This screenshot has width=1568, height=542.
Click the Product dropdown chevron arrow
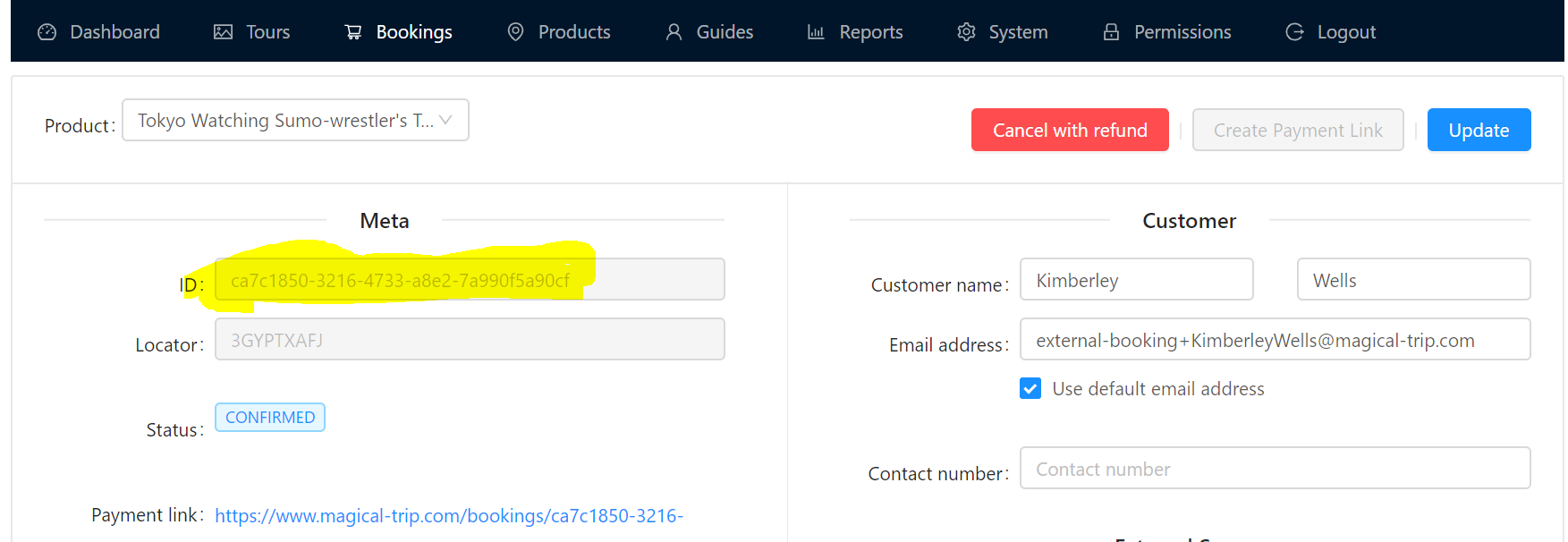coord(445,120)
